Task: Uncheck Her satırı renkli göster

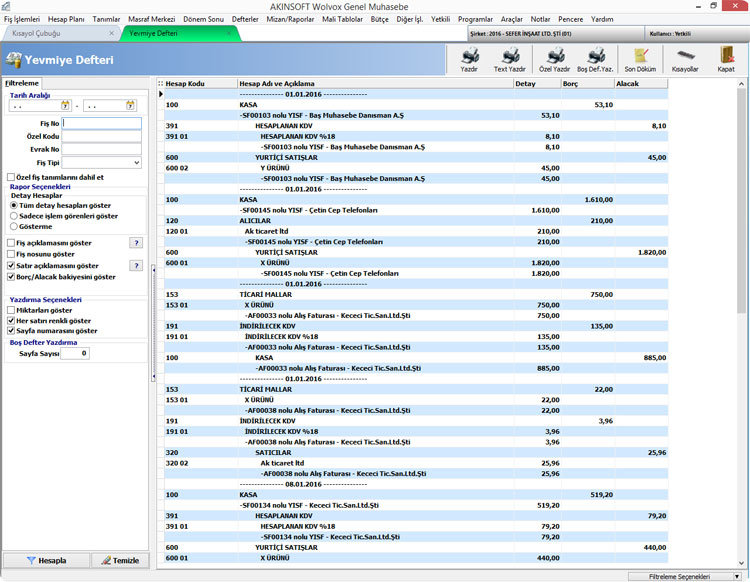Action: pyautogui.click(x=11, y=321)
